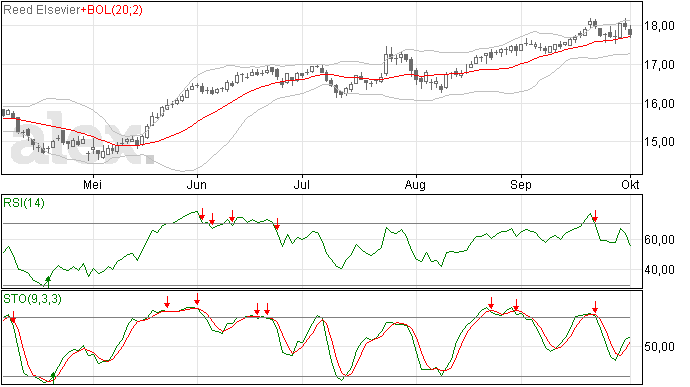Click the 16,00 price axis label
The height and width of the screenshot is (387, 690).
(659, 104)
